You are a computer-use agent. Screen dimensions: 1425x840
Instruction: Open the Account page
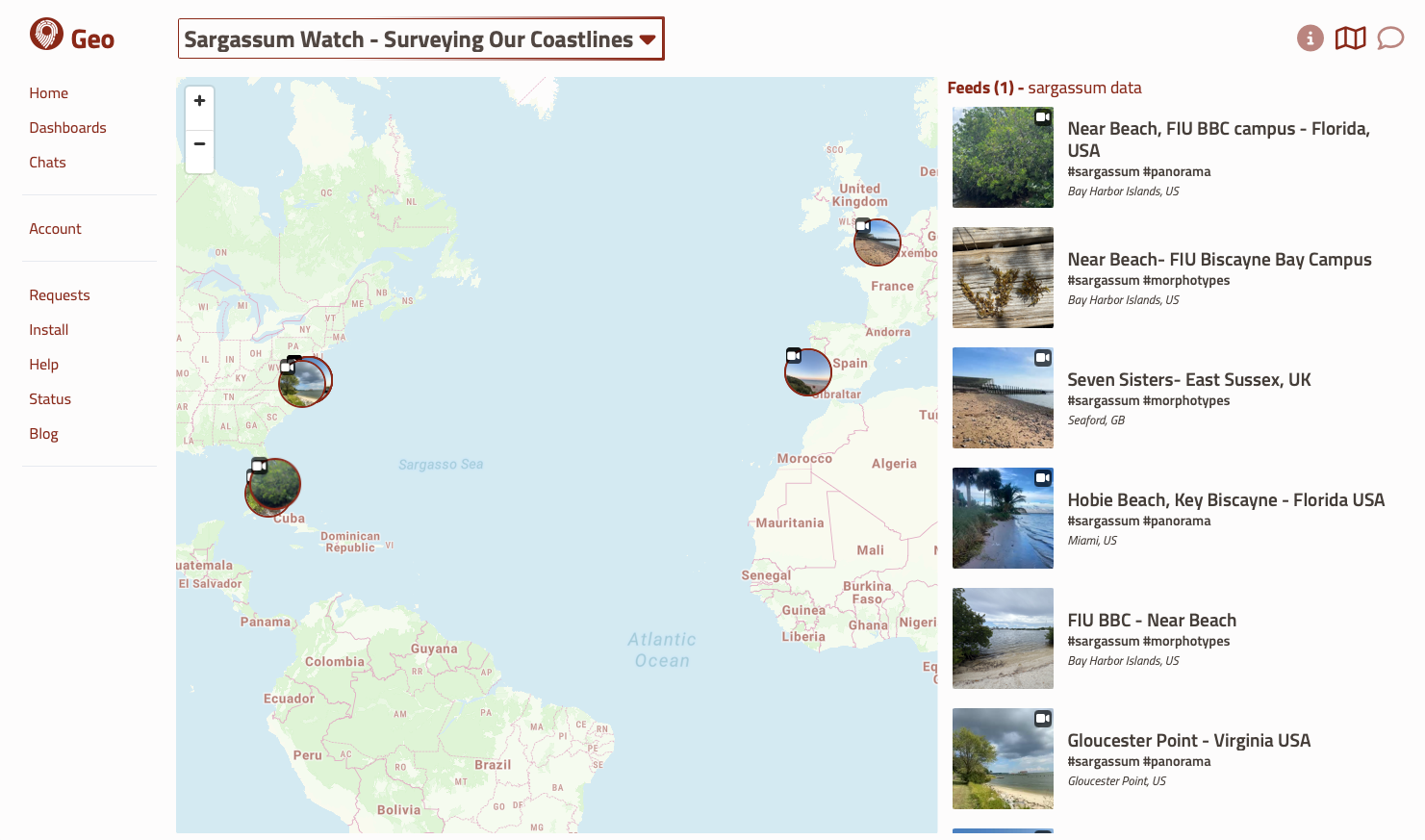tap(55, 229)
